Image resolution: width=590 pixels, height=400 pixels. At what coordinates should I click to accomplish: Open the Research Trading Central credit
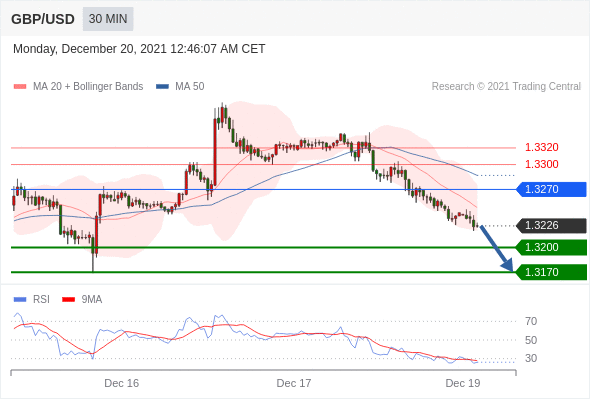(x=506, y=87)
